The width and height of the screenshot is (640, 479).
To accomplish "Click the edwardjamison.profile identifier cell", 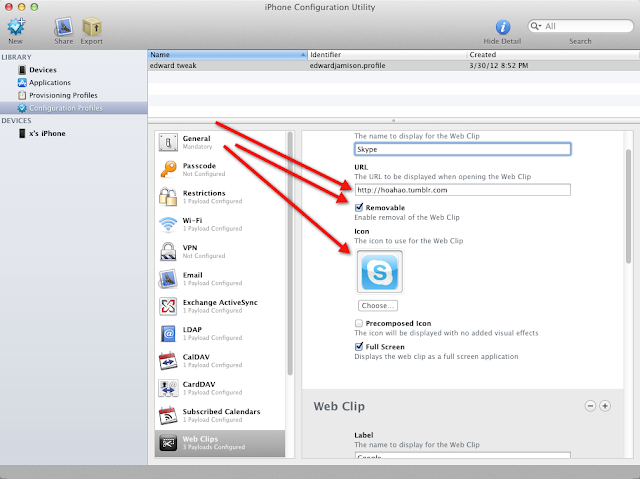I will coord(347,65).
